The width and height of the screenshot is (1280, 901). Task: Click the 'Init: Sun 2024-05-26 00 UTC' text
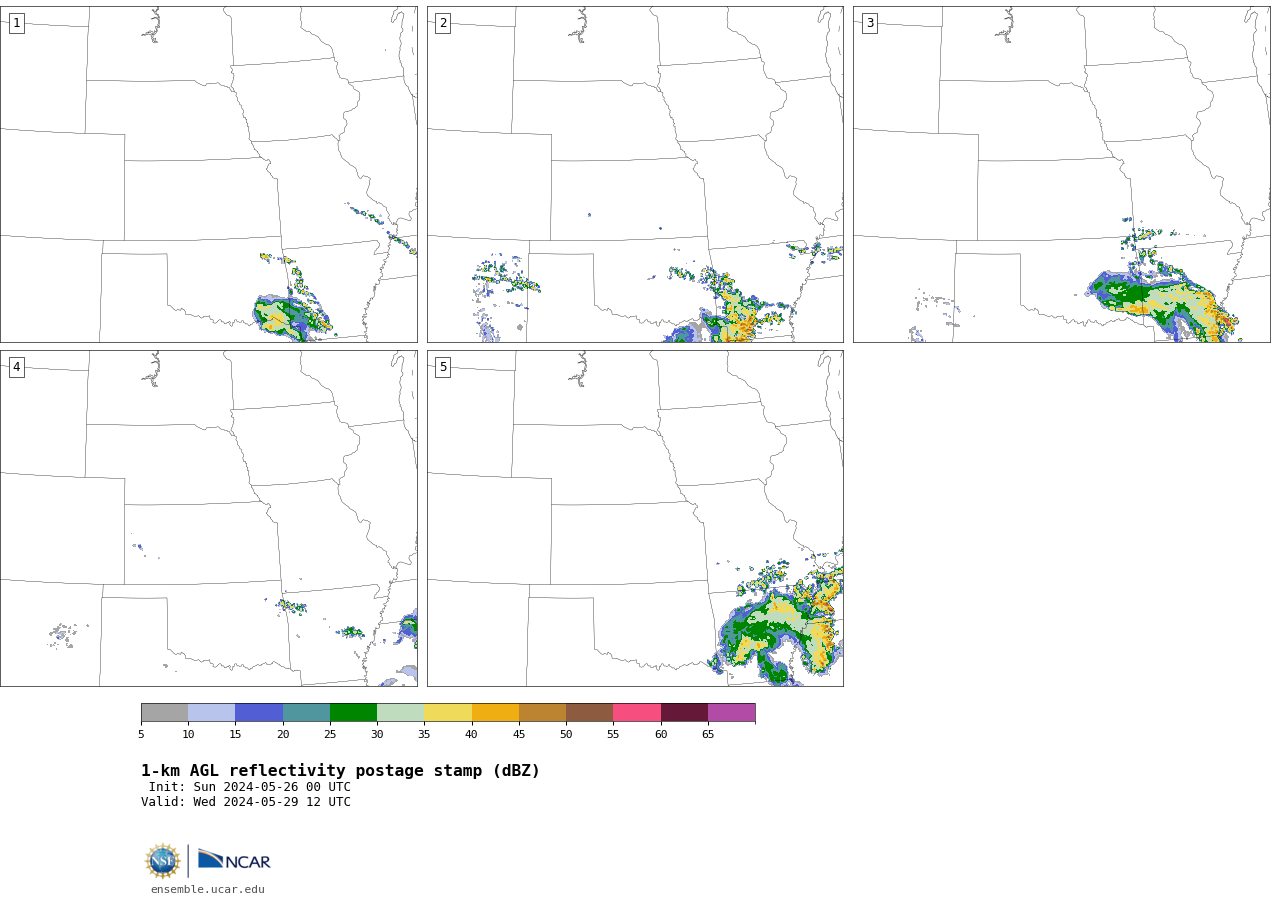(x=250, y=787)
